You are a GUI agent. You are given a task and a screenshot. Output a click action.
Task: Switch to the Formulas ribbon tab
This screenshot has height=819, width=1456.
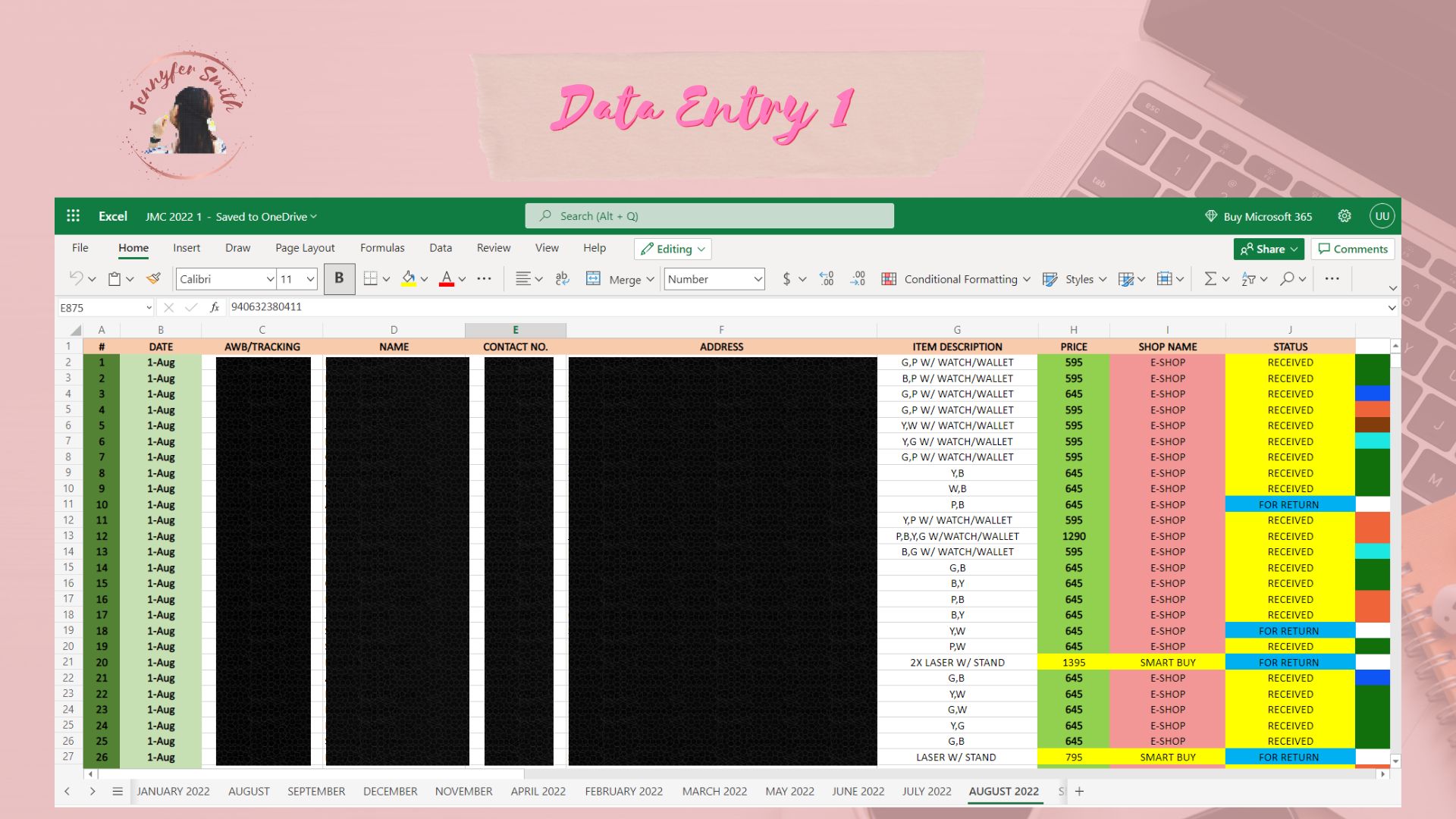pos(382,248)
